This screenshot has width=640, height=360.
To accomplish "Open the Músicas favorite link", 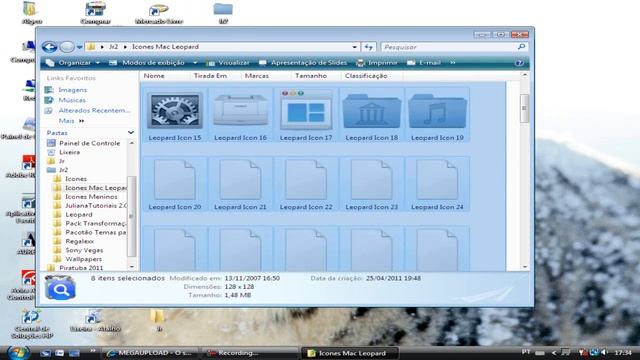I will point(72,100).
